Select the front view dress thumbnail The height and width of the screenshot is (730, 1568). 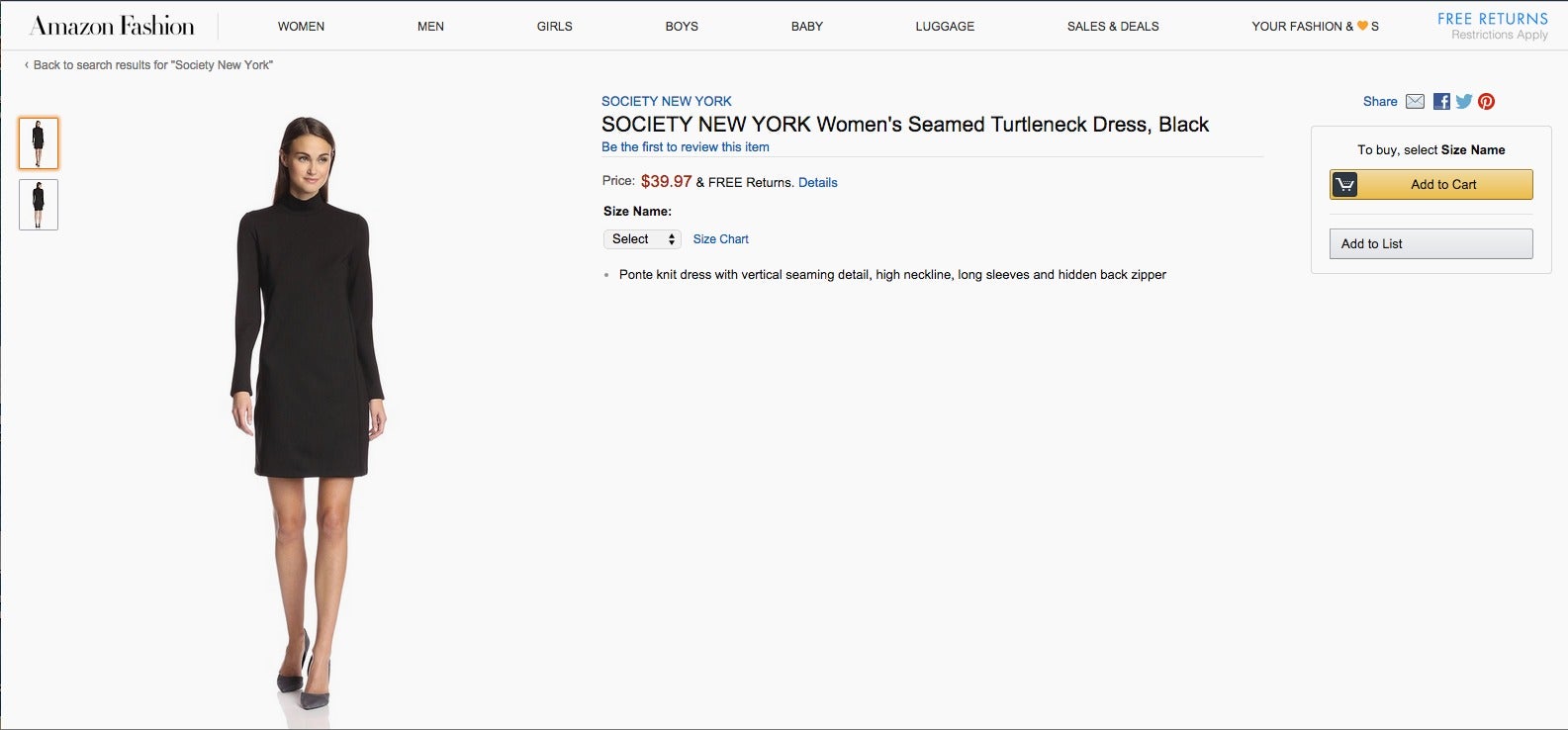coord(39,142)
